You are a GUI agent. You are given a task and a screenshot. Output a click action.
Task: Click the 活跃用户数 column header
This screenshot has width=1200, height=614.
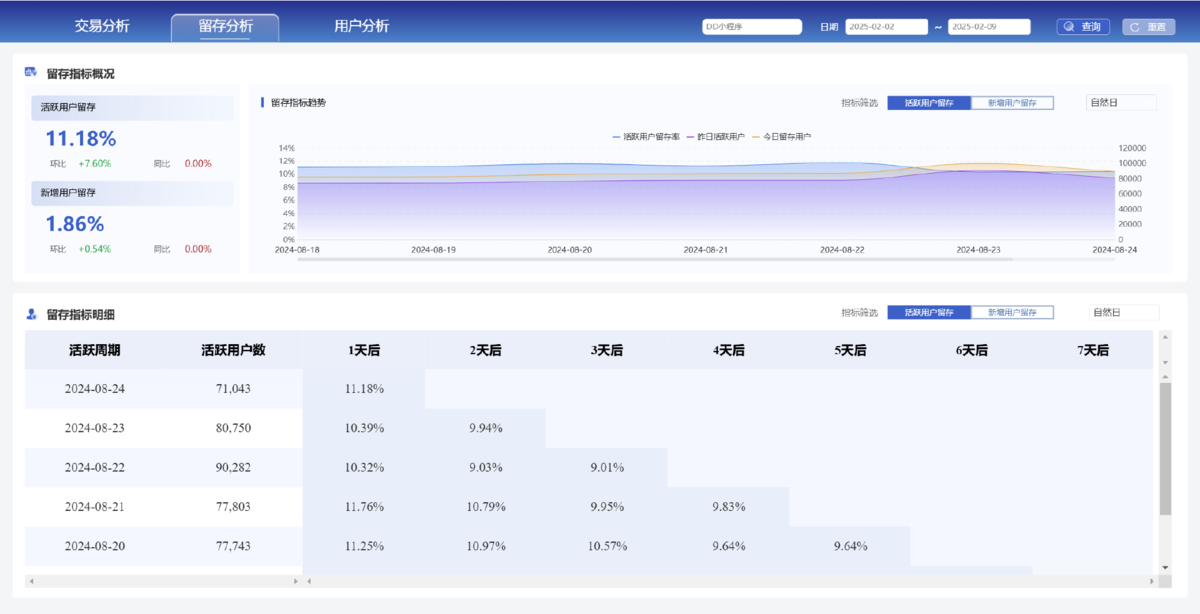233,351
